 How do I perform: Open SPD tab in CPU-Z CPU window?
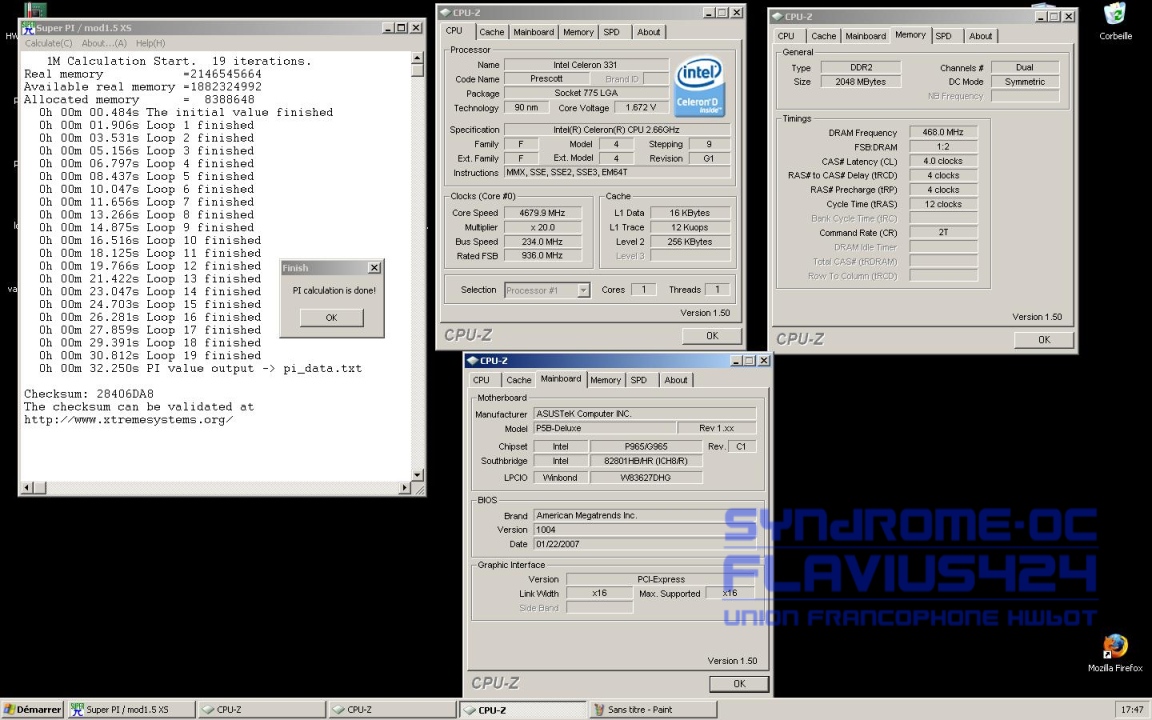611,32
